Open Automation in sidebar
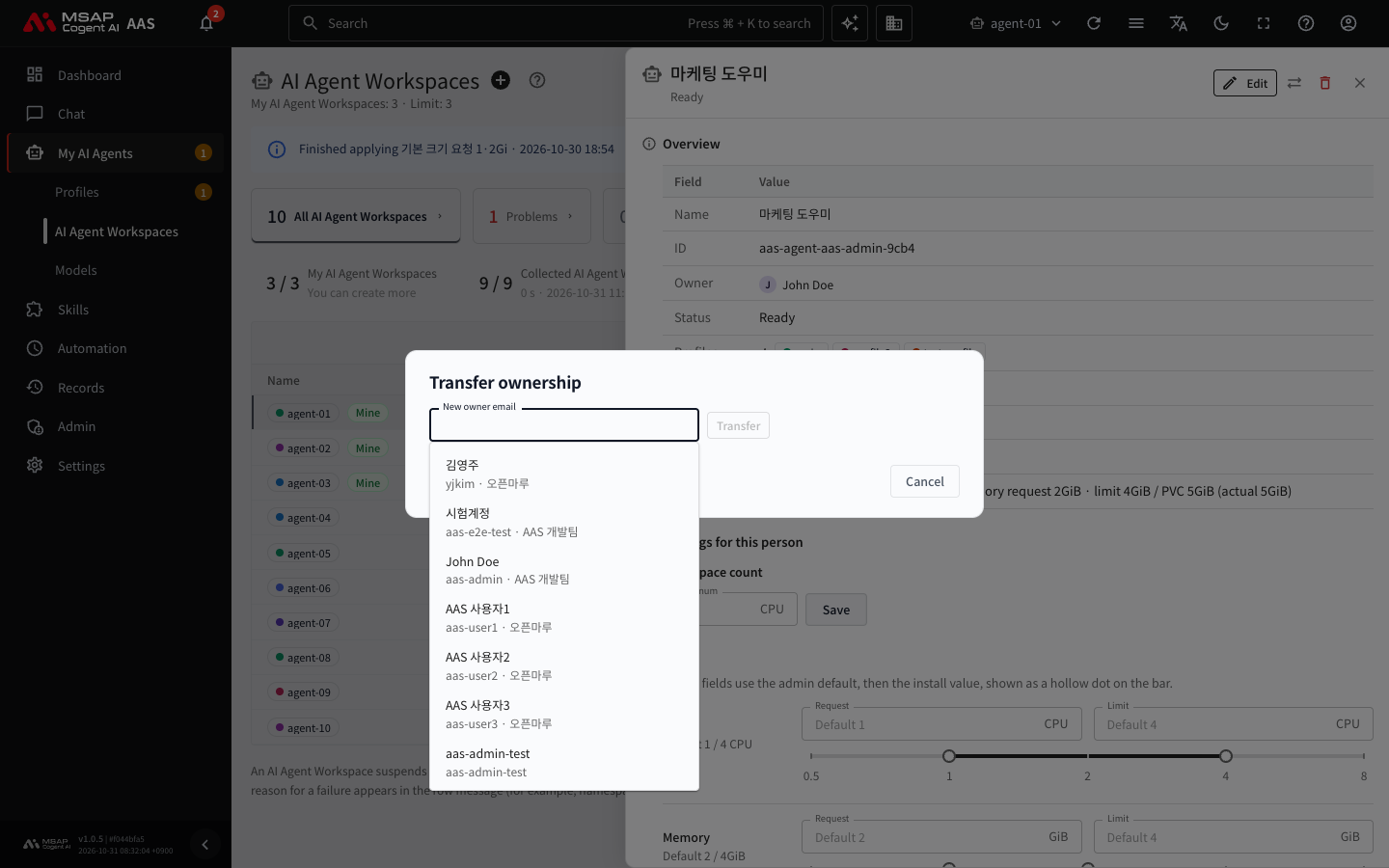The width and height of the screenshot is (1389, 868). 116,348
